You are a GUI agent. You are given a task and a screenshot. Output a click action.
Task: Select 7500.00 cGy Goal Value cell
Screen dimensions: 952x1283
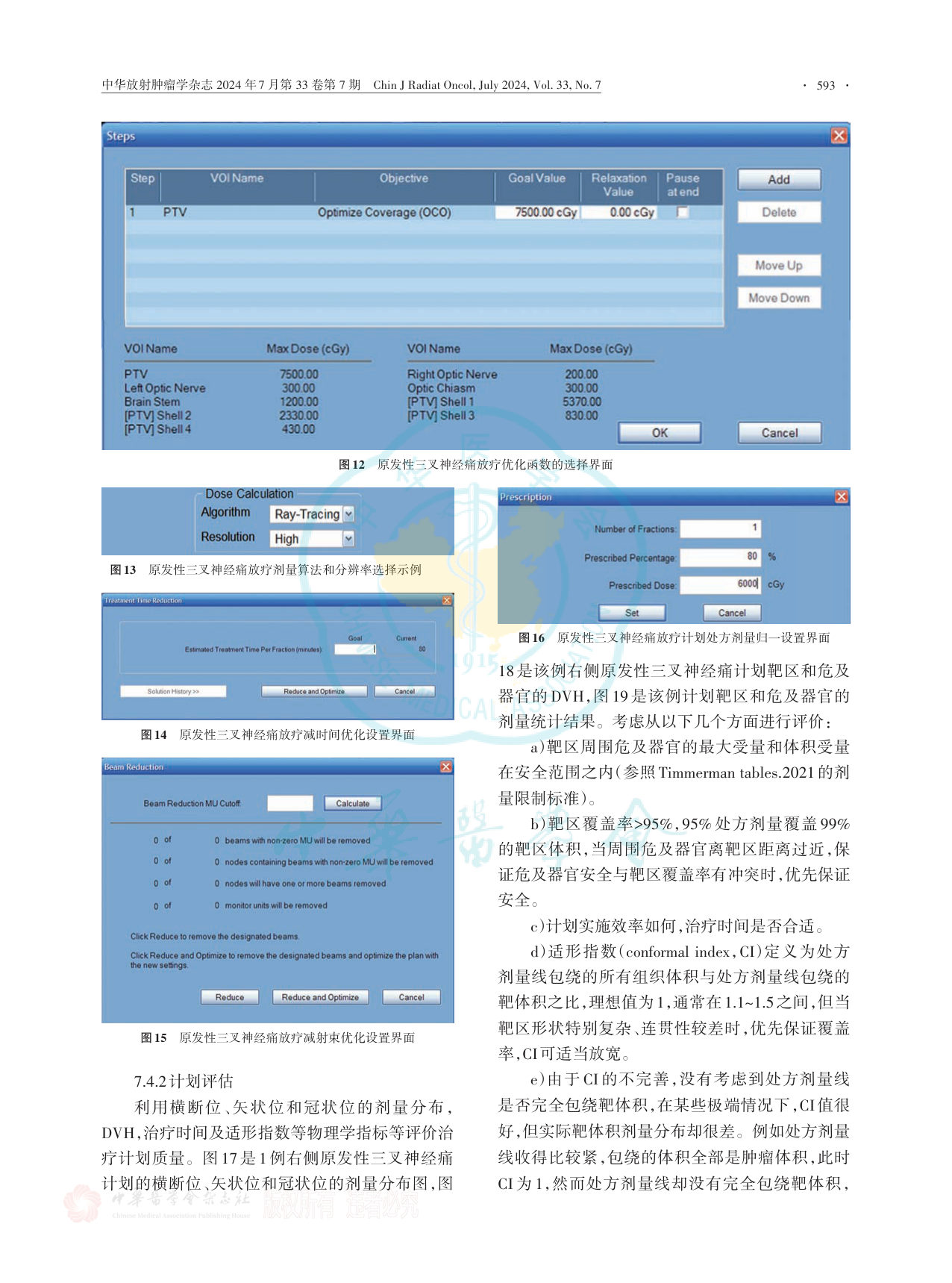tap(537, 213)
